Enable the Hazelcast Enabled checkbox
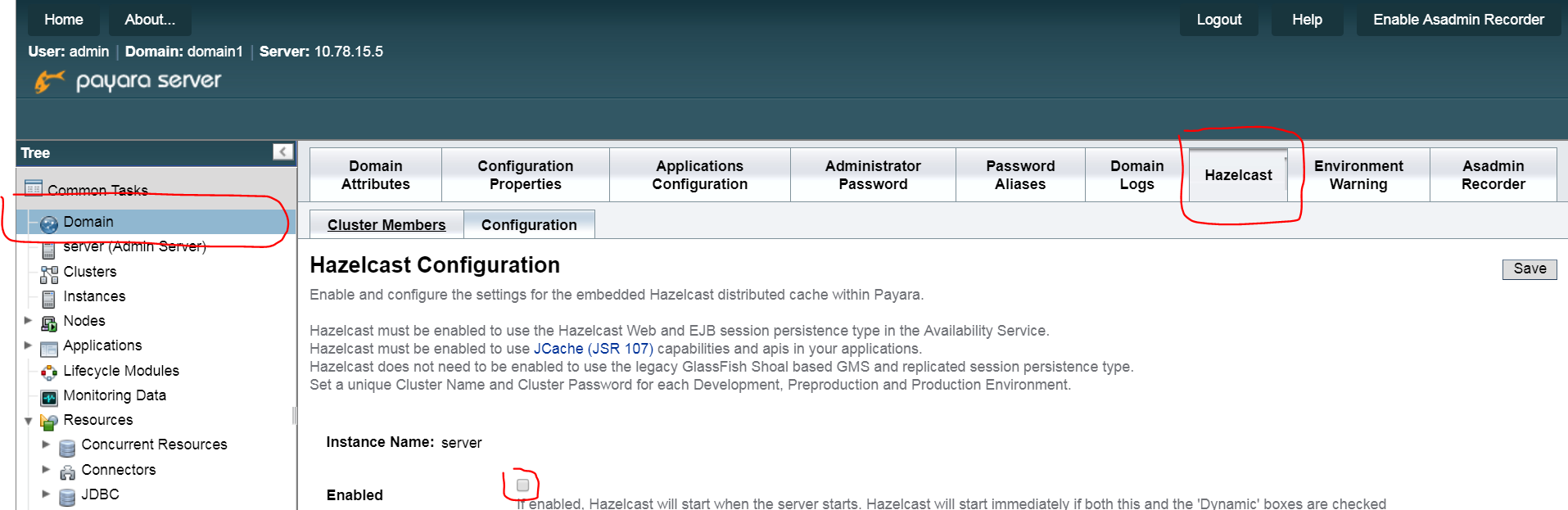The height and width of the screenshot is (510, 1568). pyautogui.click(x=523, y=485)
